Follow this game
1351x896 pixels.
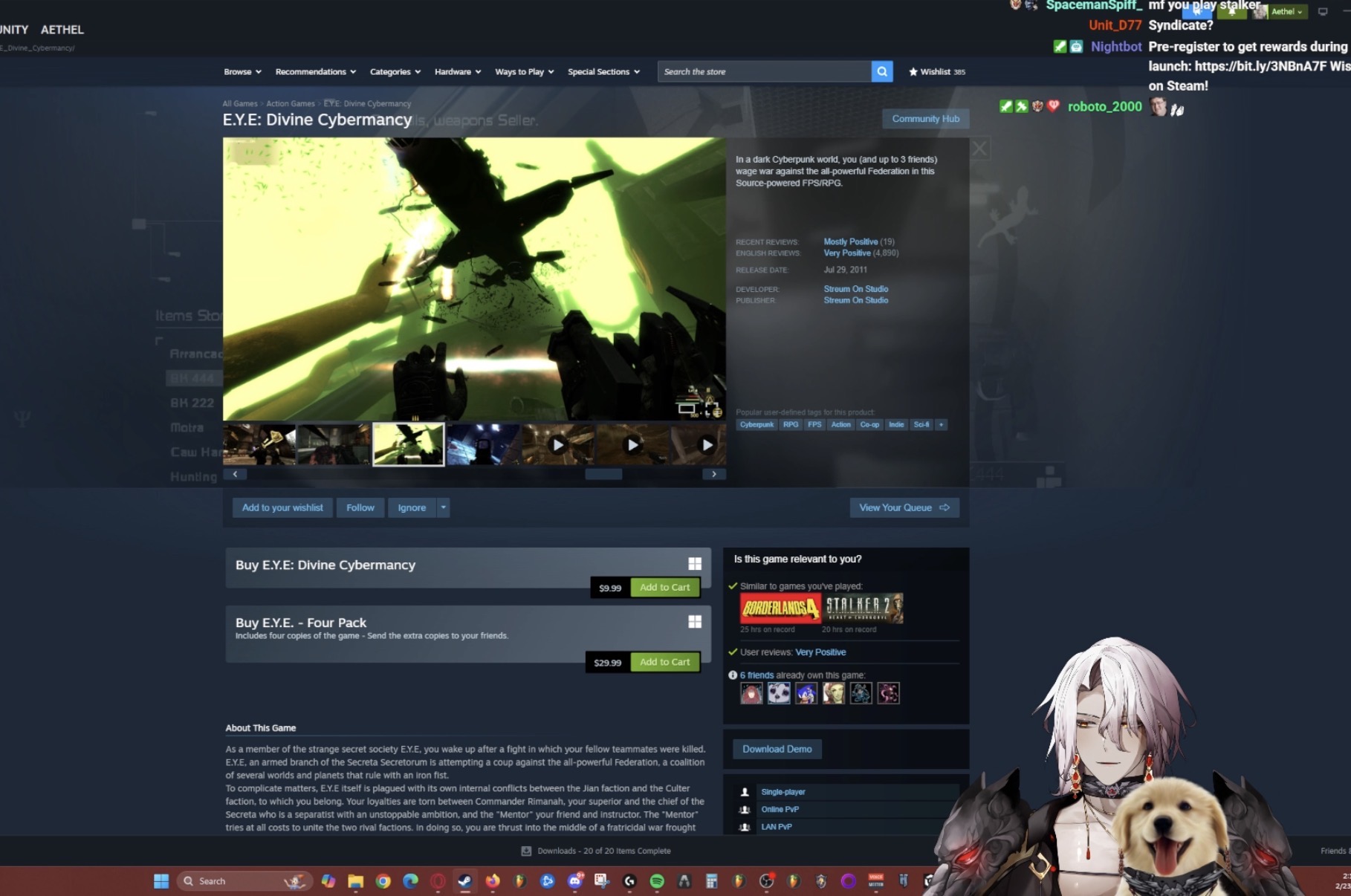(360, 507)
